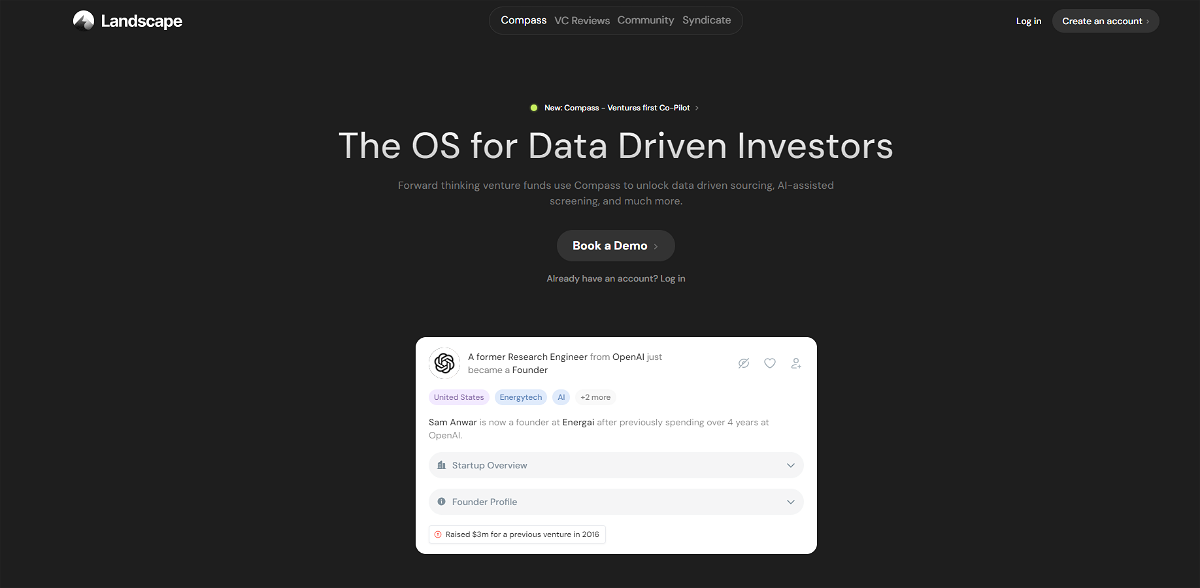This screenshot has width=1200, height=588.
Task: Click the add-person icon on the card
Action: [x=796, y=364]
